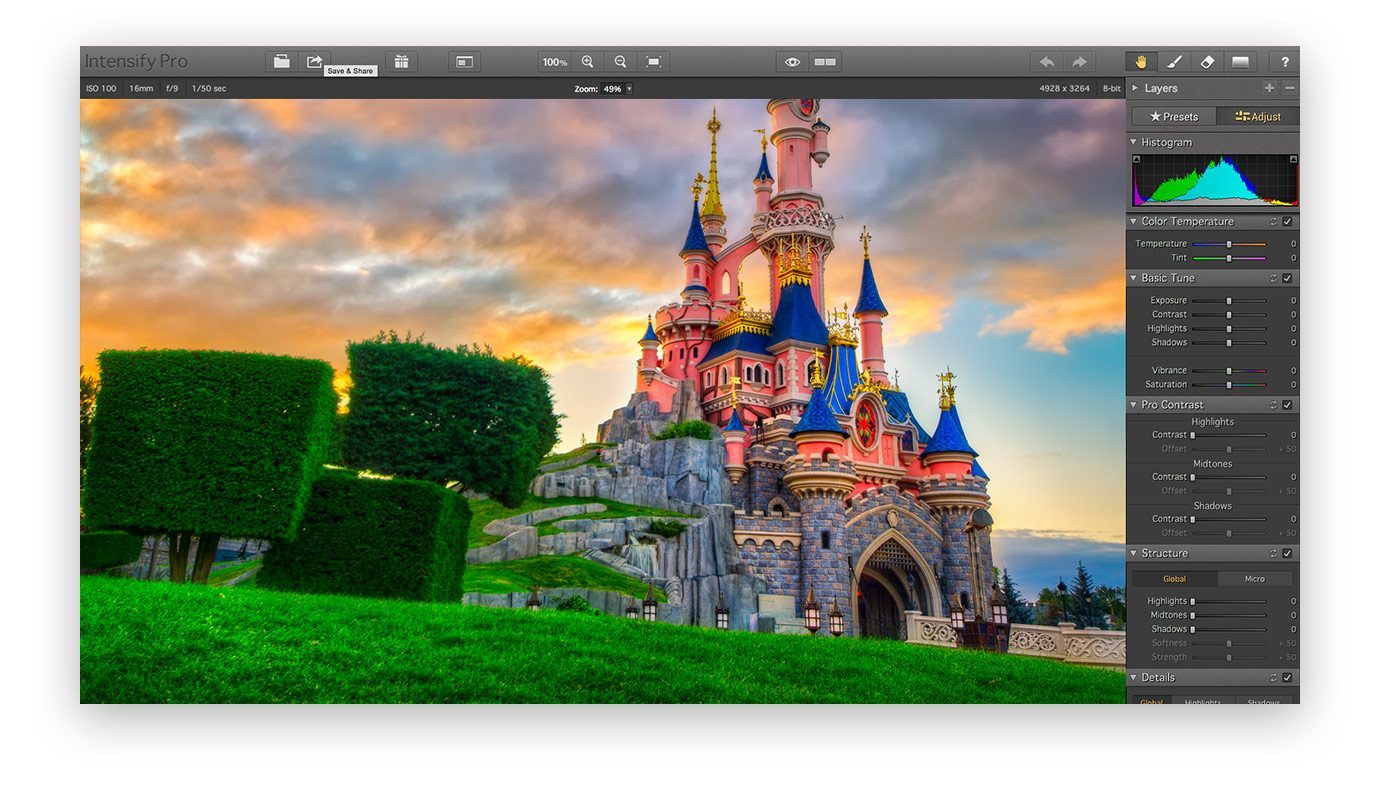
Task: Enable the side-by-side compare view icon
Action: click(x=825, y=62)
